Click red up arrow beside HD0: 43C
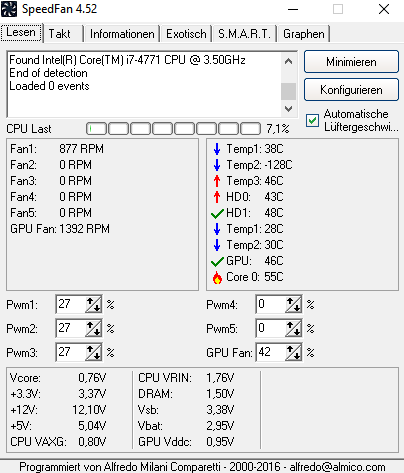Viewport: 404px width, 473px height. point(217,197)
